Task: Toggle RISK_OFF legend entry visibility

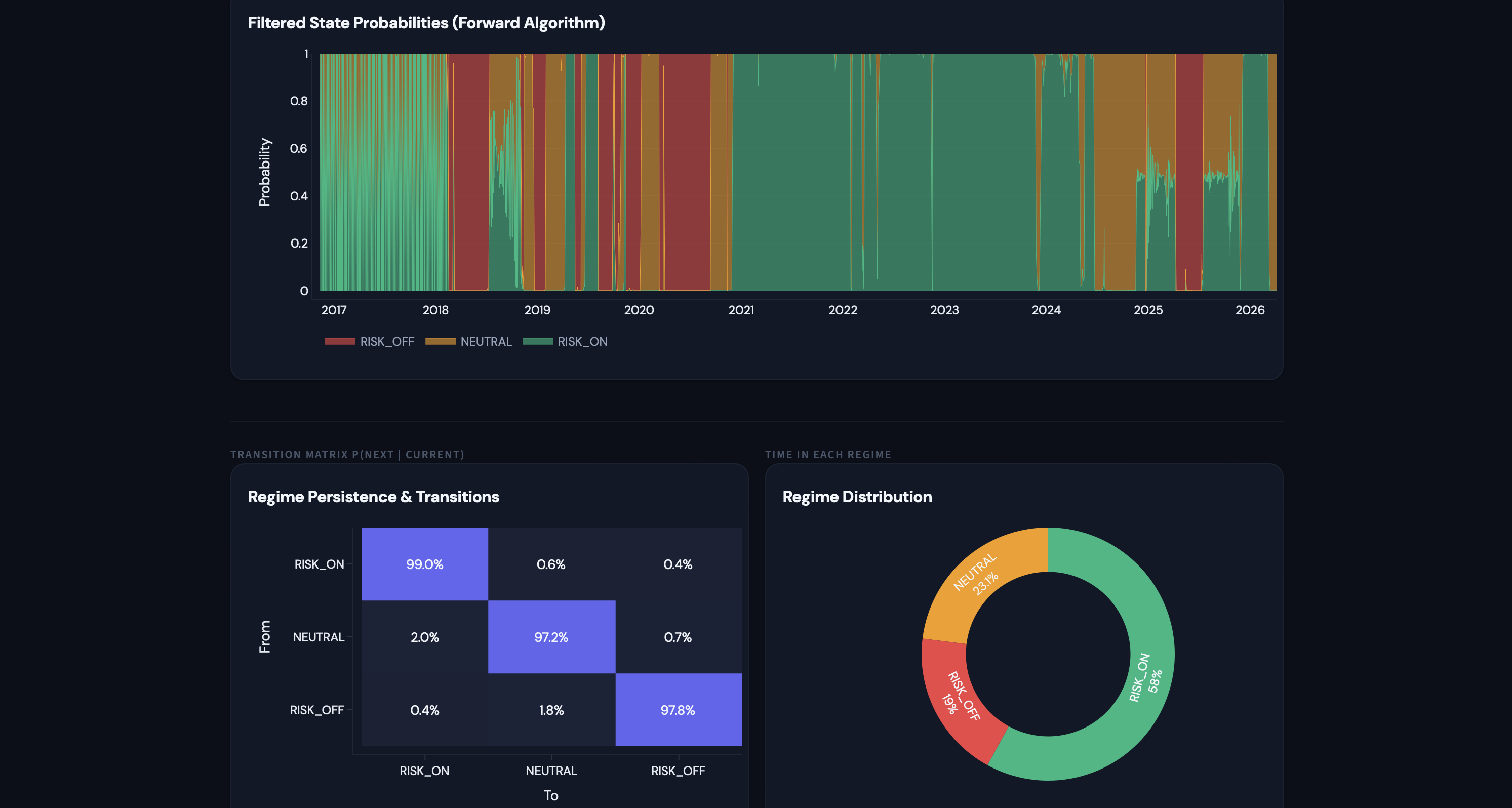Action: (386, 342)
